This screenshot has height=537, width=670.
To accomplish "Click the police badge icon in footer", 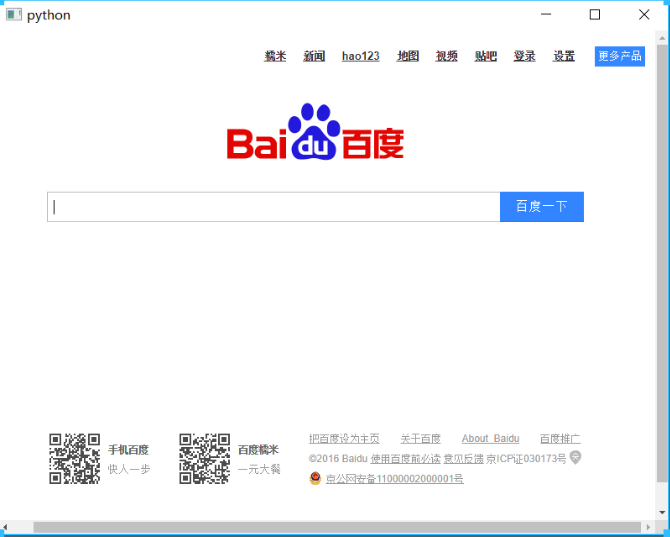I will point(315,478).
